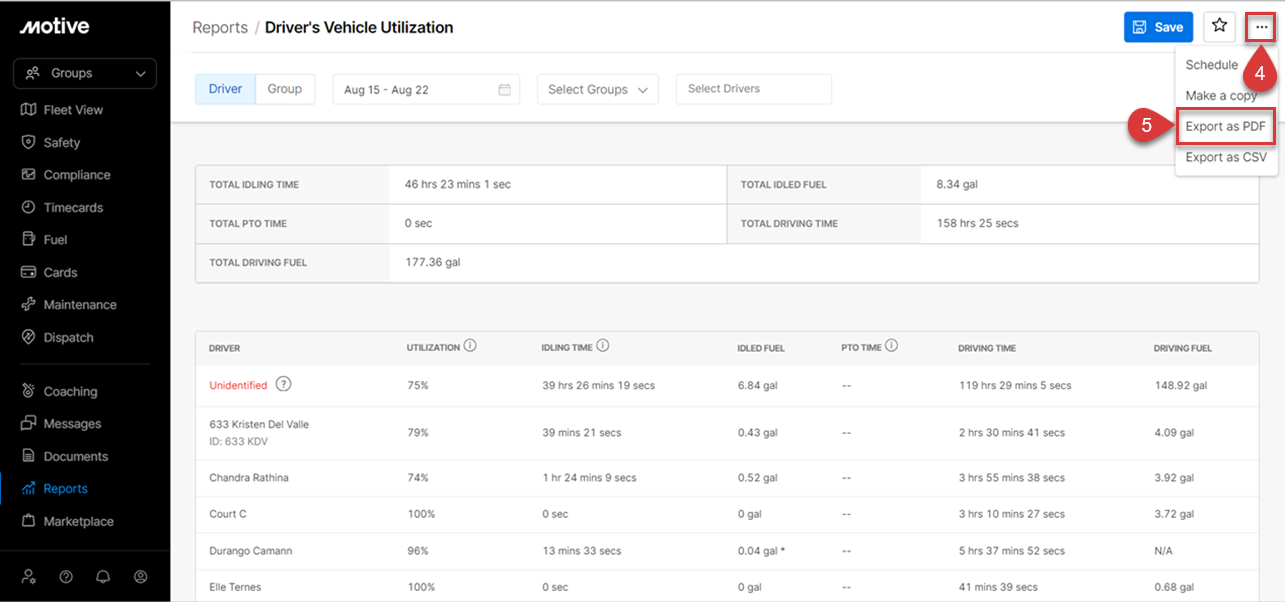This screenshot has height=602, width=1285.
Task: Click total idled fuel value 8.34 gal
Action: pyautogui.click(x=959, y=184)
